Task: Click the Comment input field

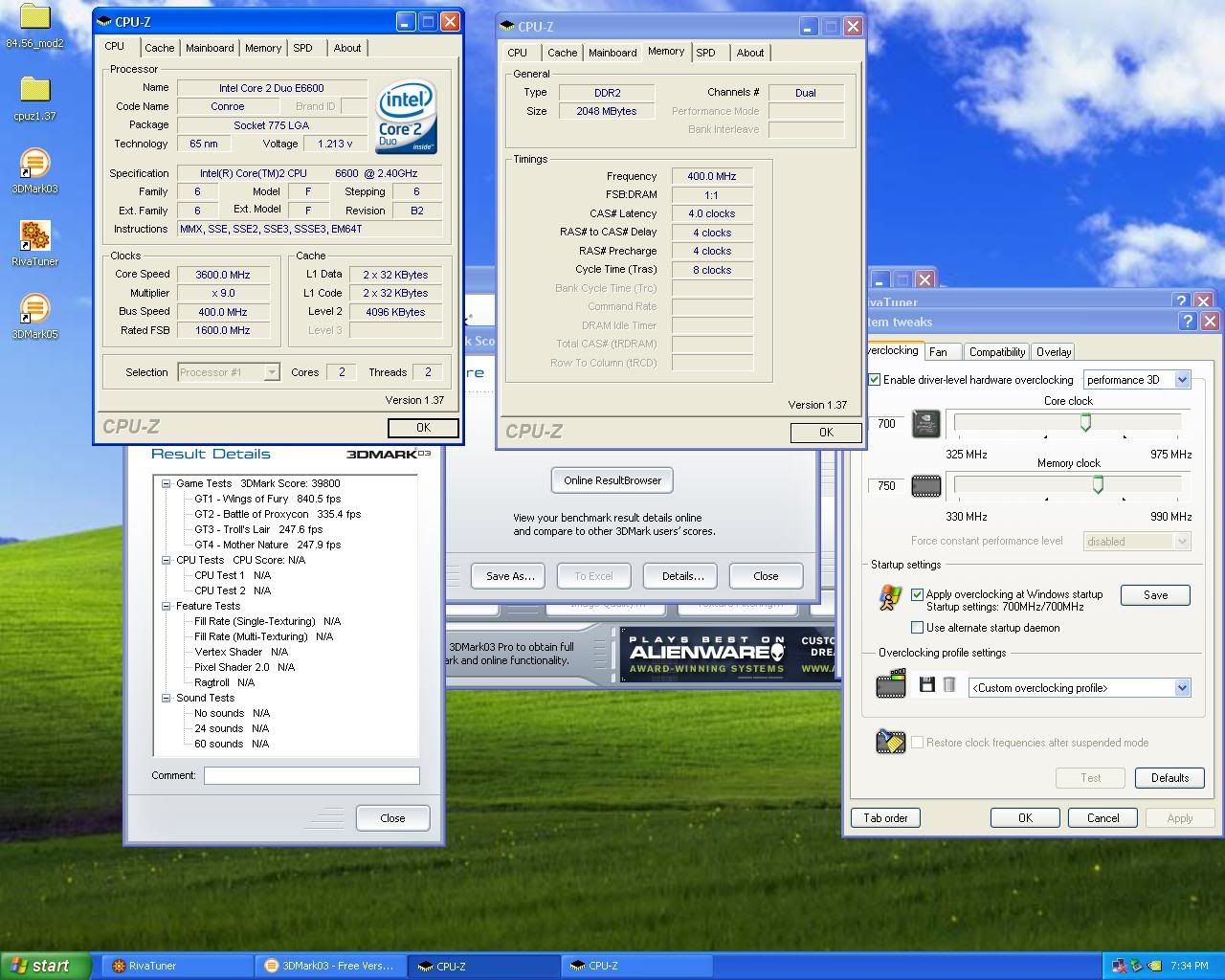Action: click(x=311, y=775)
